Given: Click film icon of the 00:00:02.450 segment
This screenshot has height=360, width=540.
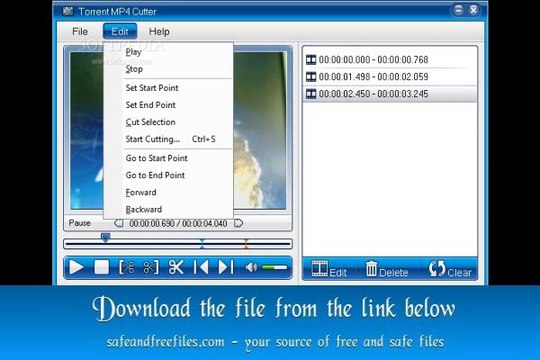Looking at the screenshot, I should point(311,94).
